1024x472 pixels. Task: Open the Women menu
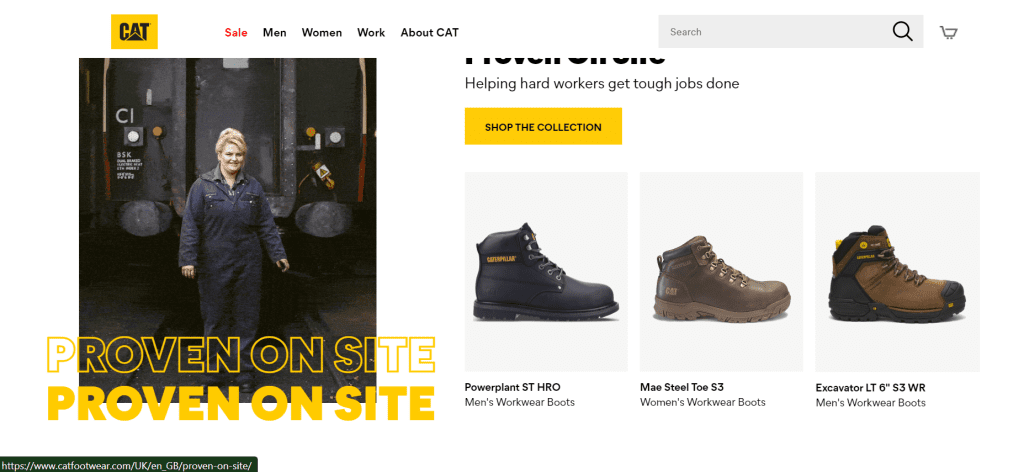coord(322,32)
